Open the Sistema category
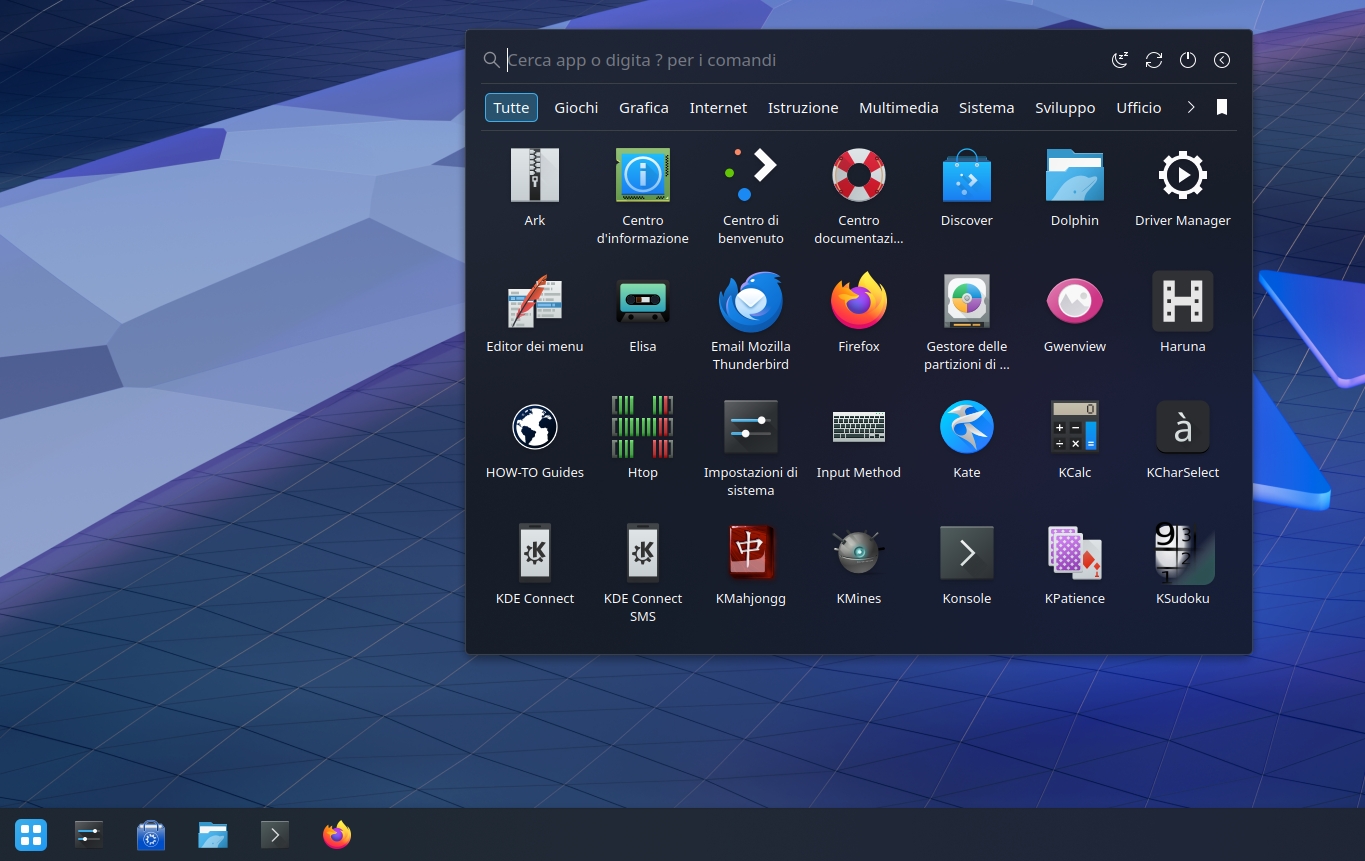This screenshot has width=1365, height=861. [x=987, y=107]
